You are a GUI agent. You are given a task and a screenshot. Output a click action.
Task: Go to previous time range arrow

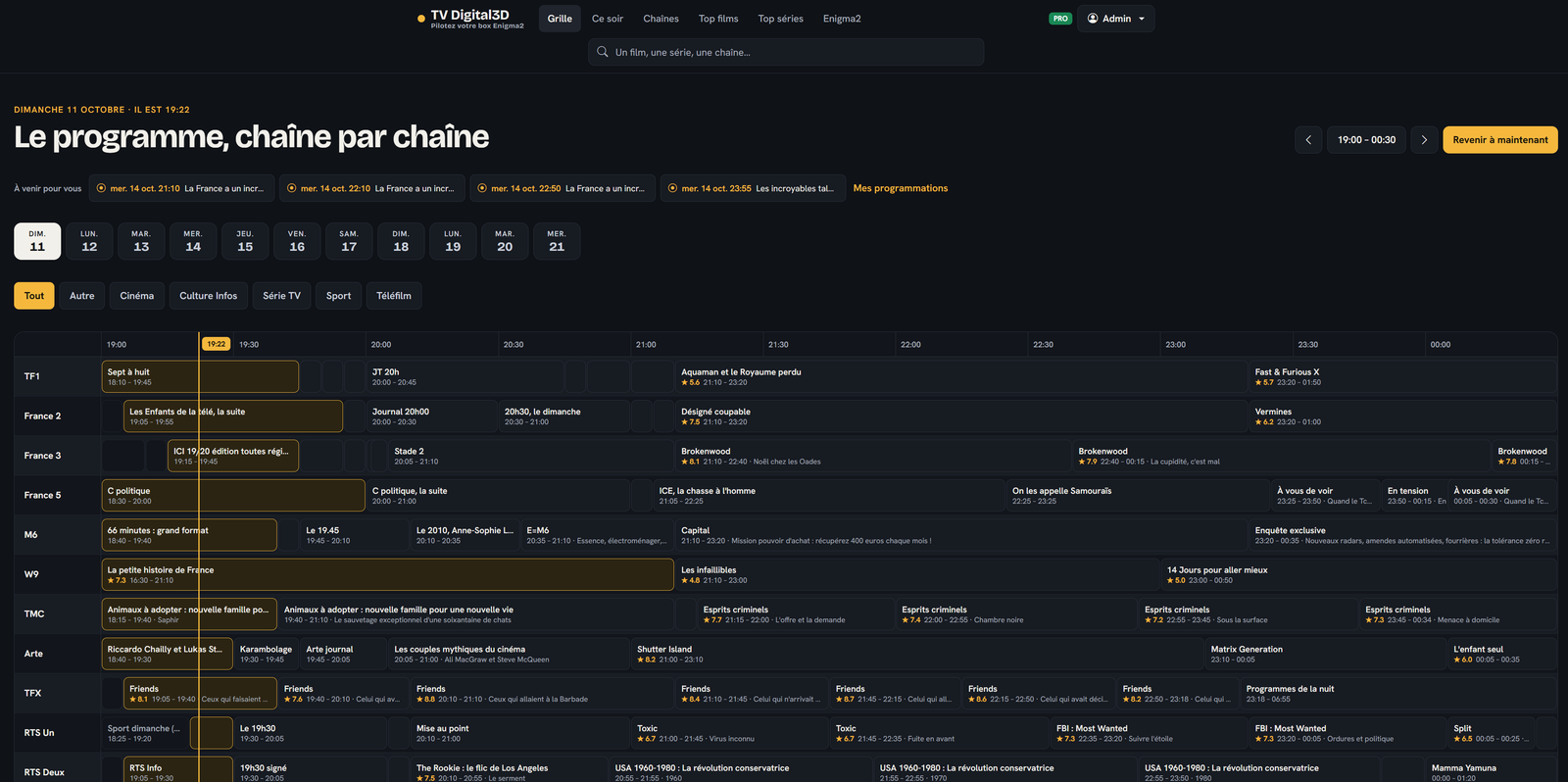pyautogui.click(x=1308, y=140)
